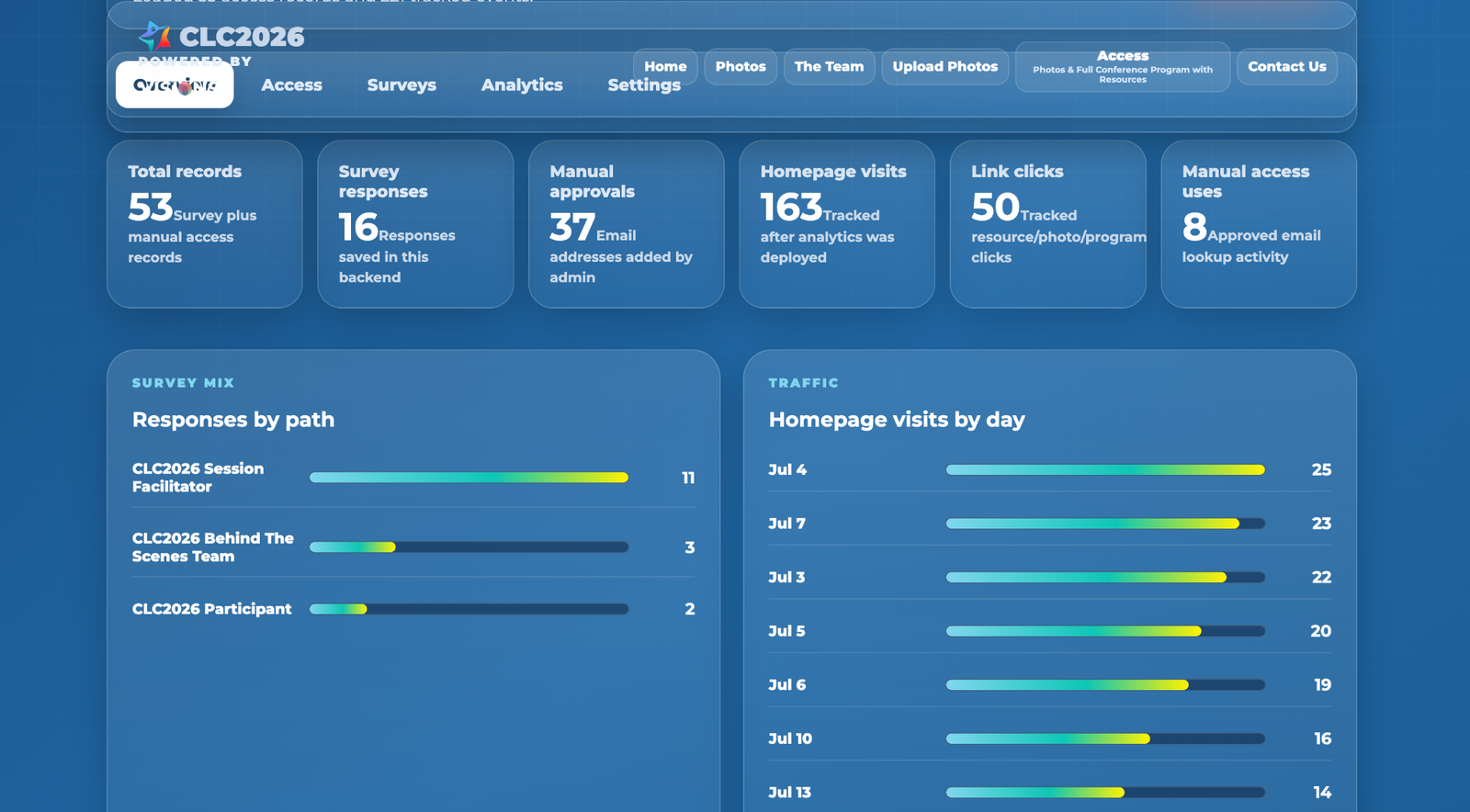
Task: Click the Jul 7 visits bar
Action: 1105,524
